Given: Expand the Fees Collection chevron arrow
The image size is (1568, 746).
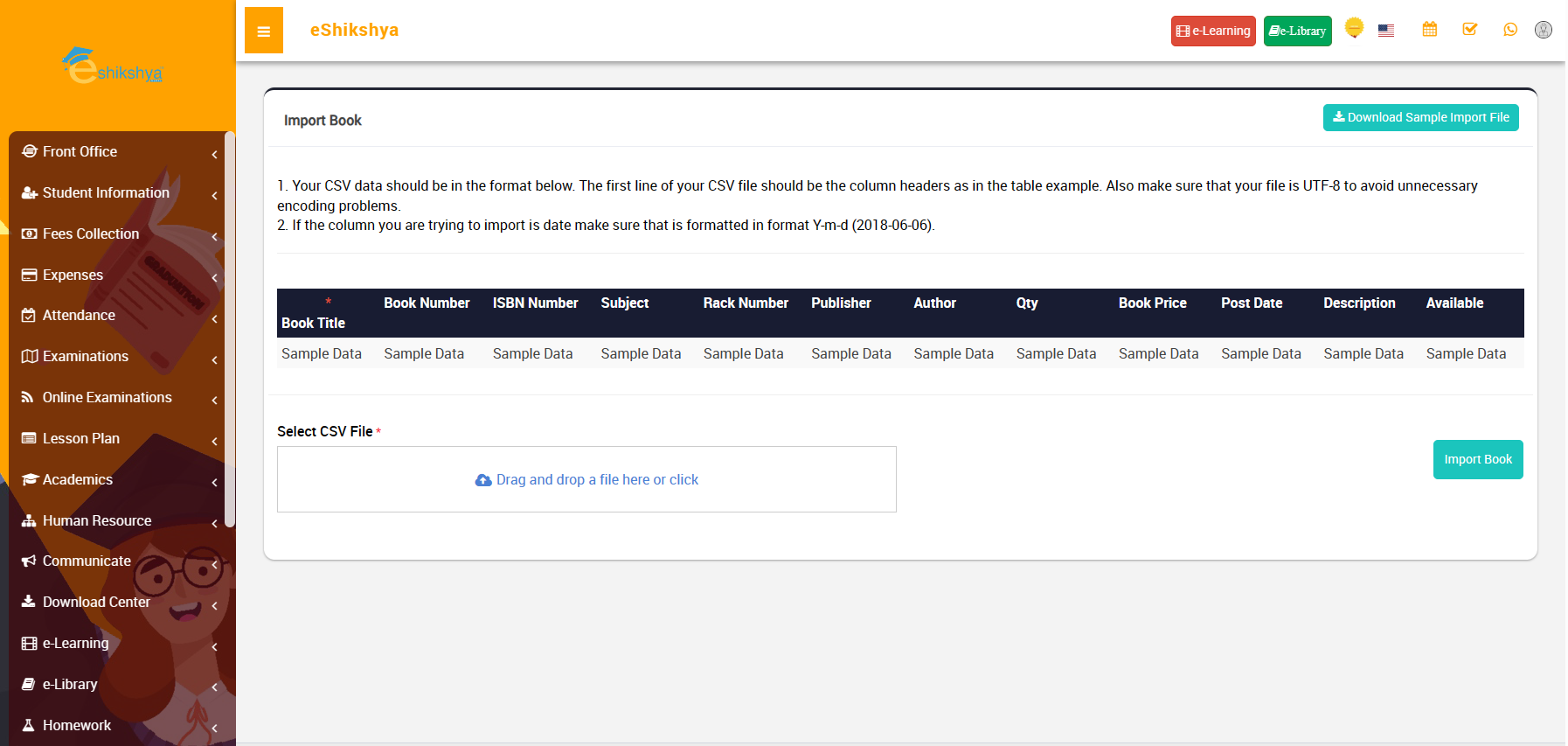Looking at the screenshot, I should [214, 237].
